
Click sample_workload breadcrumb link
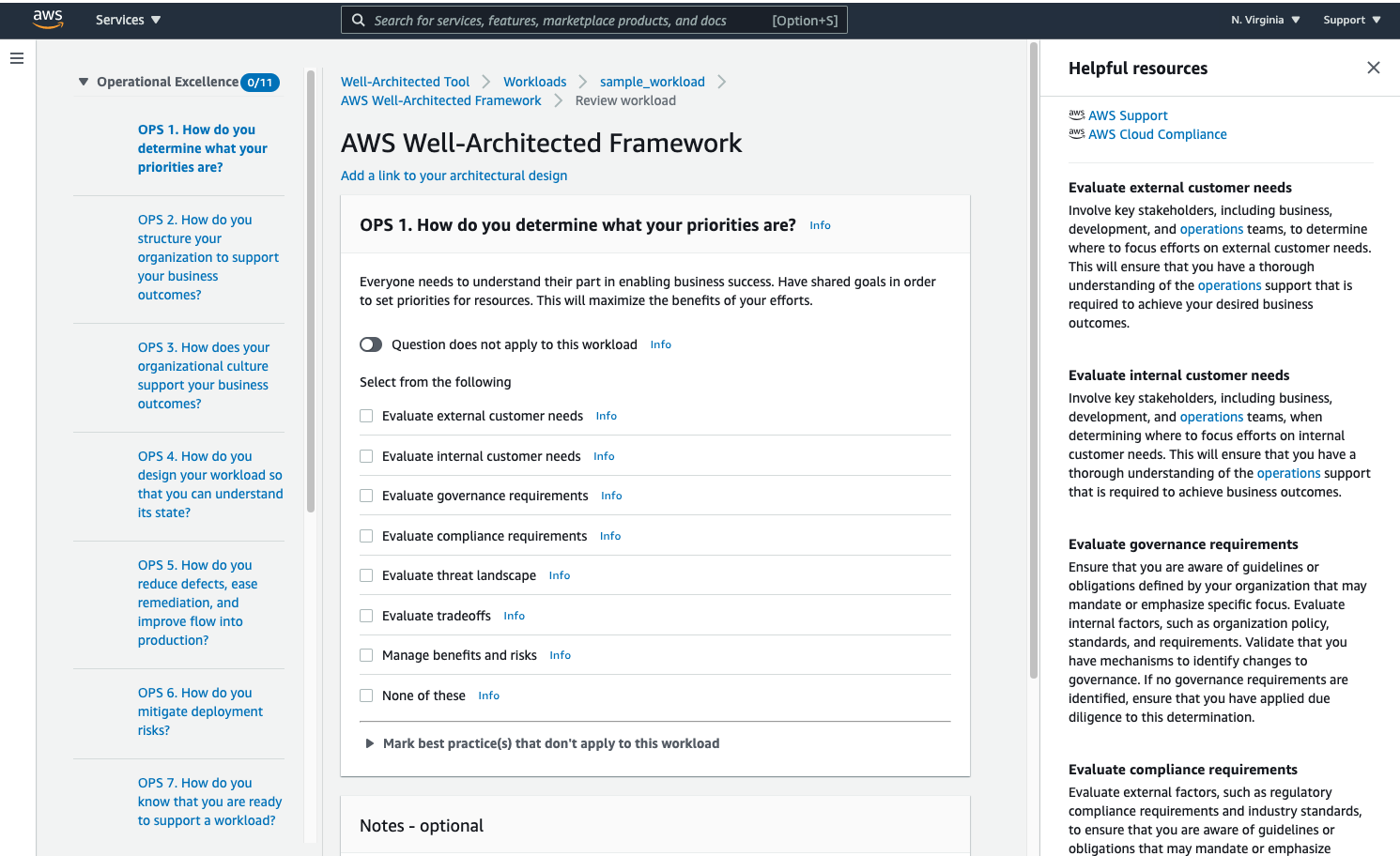[x=653, y=82]
